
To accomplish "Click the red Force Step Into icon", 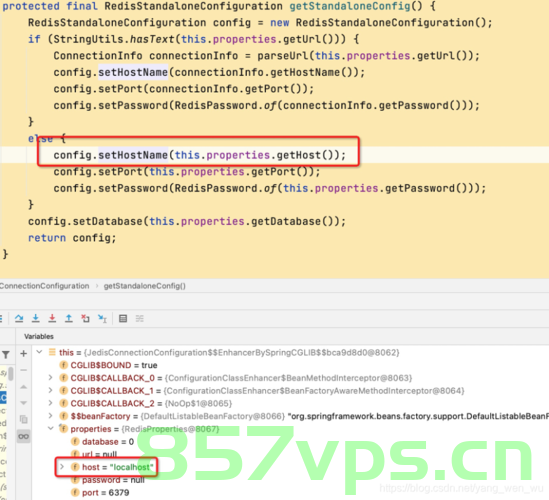I will pos(52,318).
